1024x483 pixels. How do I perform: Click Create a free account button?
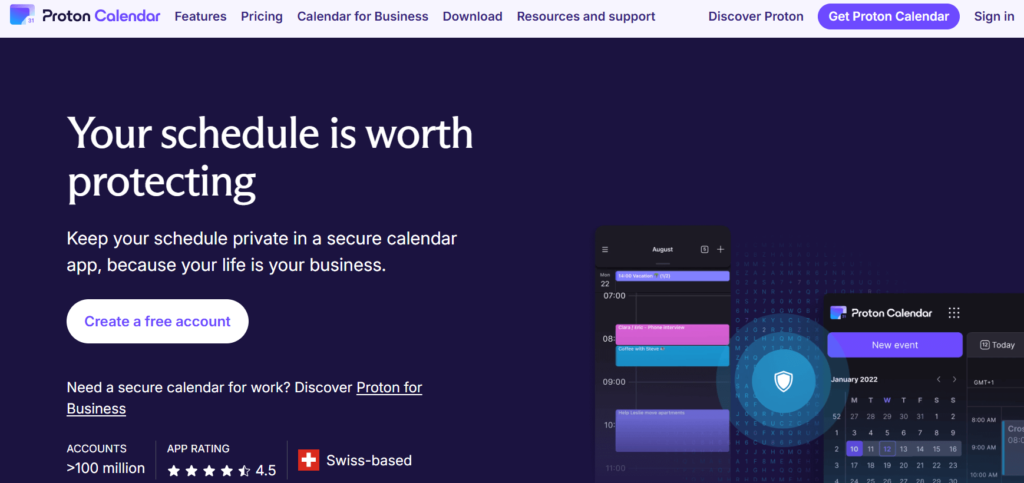[x=157, y=321]
